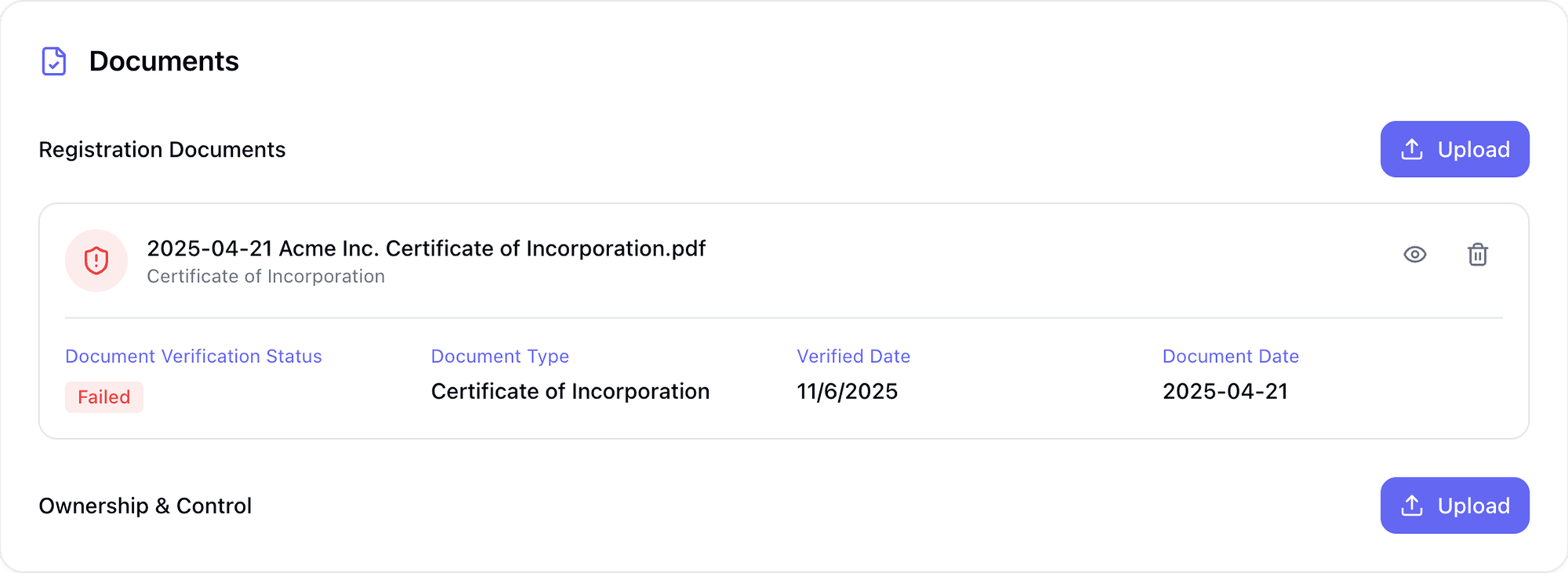Click the red shield alert icon on the document
1568x573 pixels.
tap(96, 259)
